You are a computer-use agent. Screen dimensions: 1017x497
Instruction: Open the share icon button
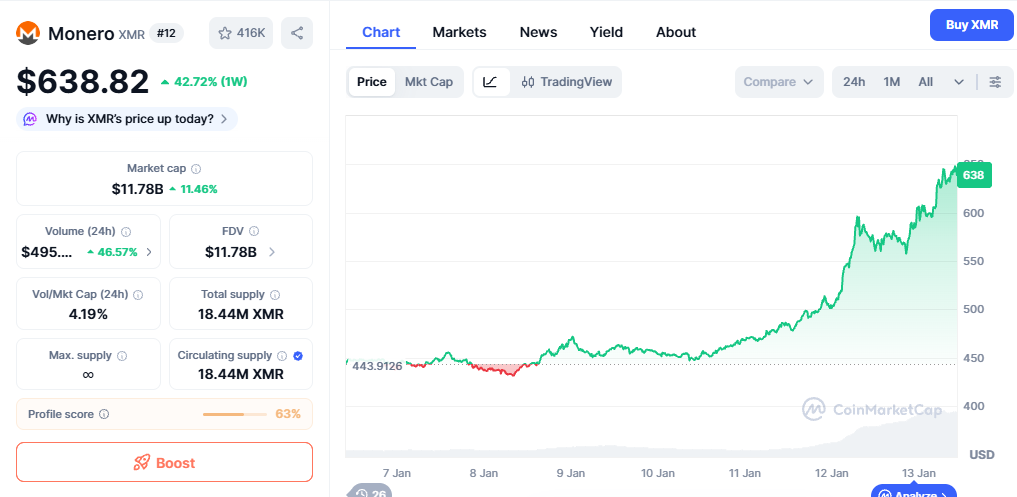click(x=297, y=33)
